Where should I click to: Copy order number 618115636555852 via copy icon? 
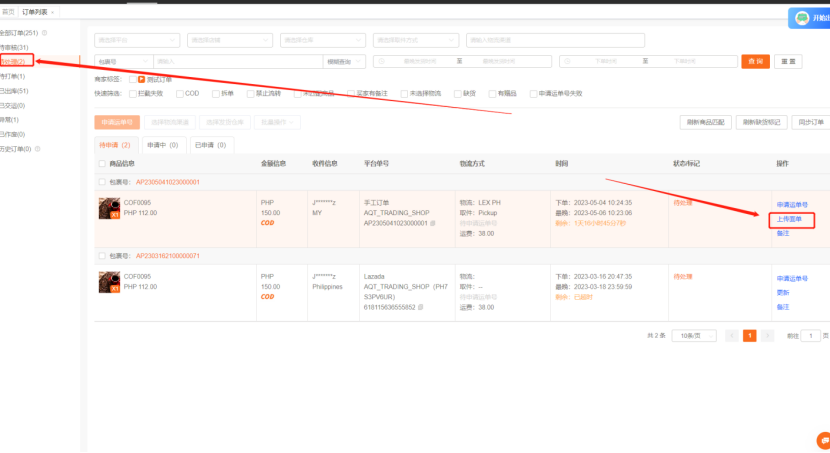(x=420, y=307)
